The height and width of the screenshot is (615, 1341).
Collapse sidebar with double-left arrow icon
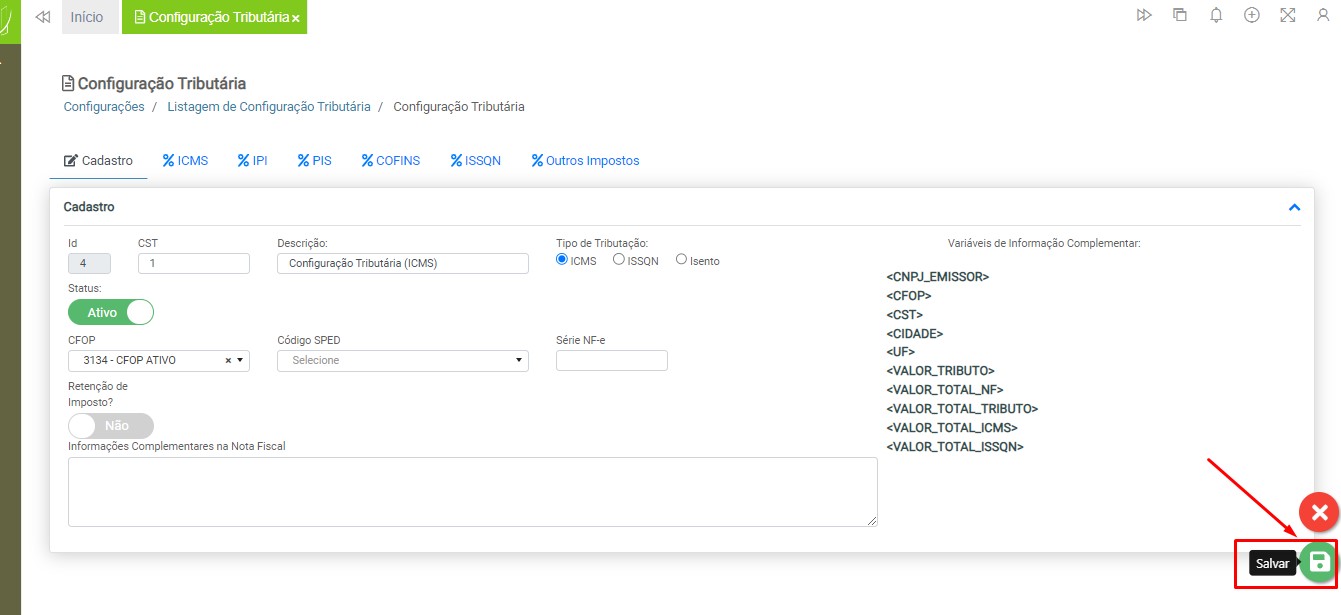coord(42,17)
